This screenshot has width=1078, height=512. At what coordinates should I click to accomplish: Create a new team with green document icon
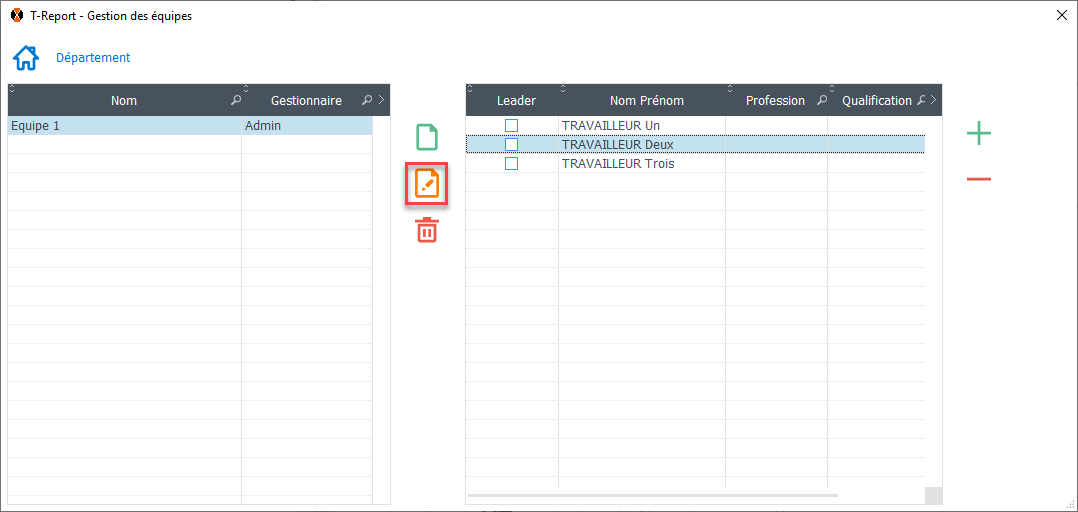click(427, 137)
